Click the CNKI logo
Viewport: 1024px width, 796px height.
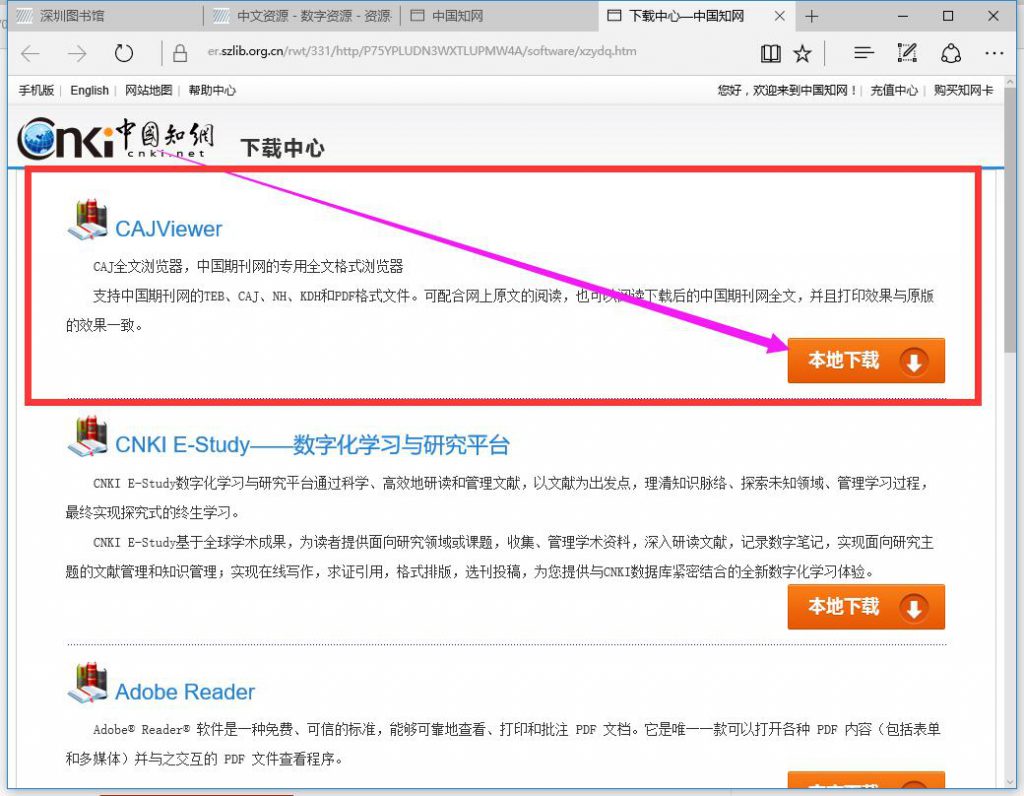[115, 138]
